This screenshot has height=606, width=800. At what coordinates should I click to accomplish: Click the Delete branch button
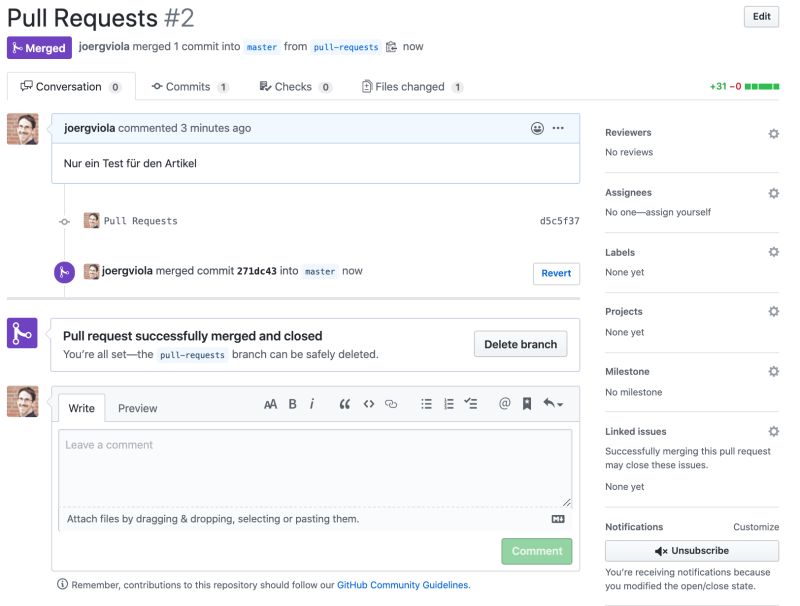(520, 344)
